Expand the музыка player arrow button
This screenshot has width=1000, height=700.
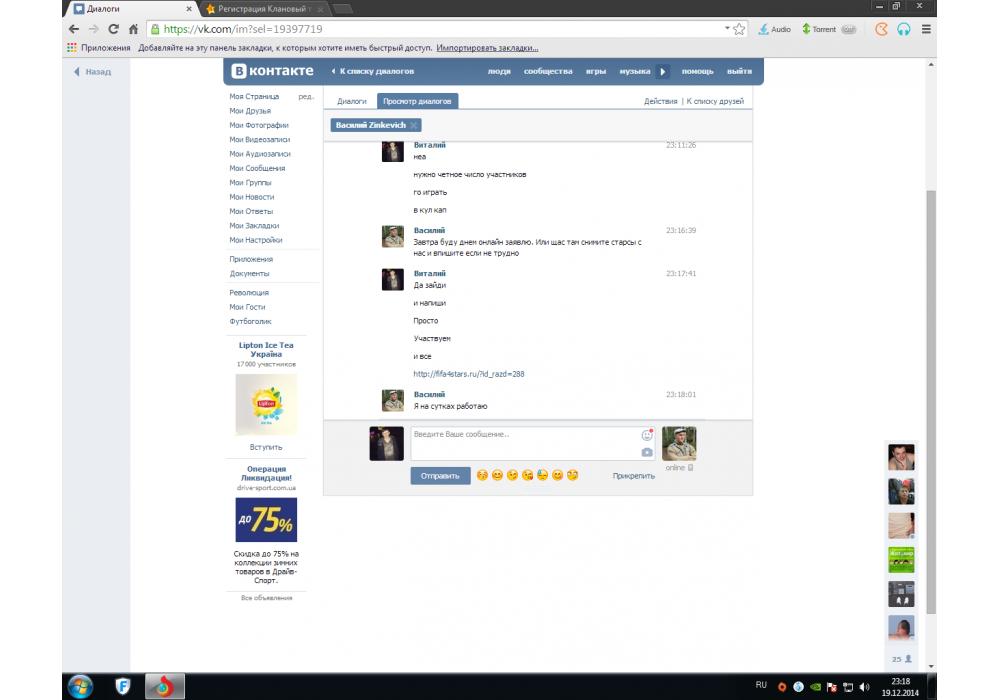tap(662, 71)
